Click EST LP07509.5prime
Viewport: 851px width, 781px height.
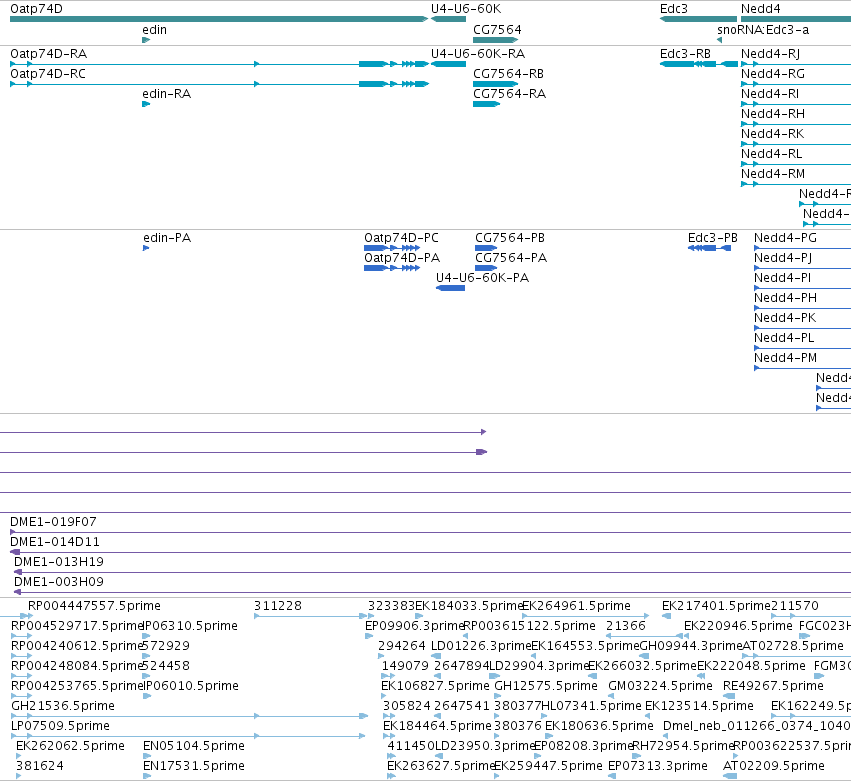tap(60, 726)
